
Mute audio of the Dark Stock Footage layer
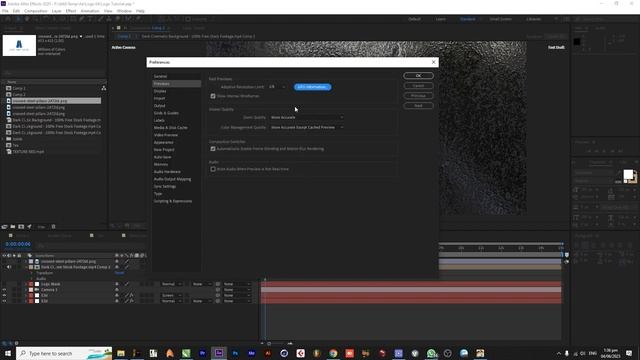click(9, 267)
